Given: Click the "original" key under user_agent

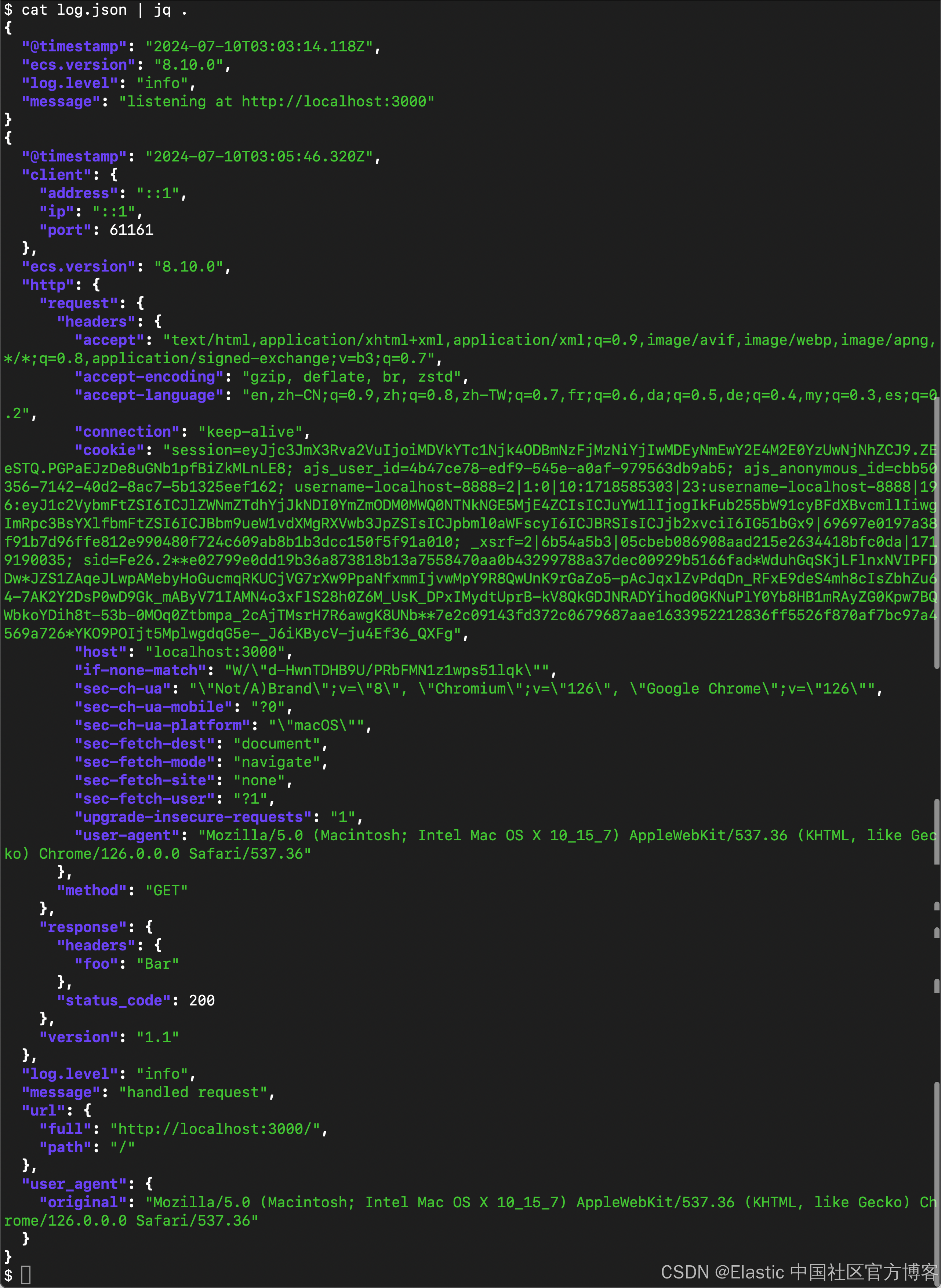Looking at the screenshot, I should pos(83,1202).
